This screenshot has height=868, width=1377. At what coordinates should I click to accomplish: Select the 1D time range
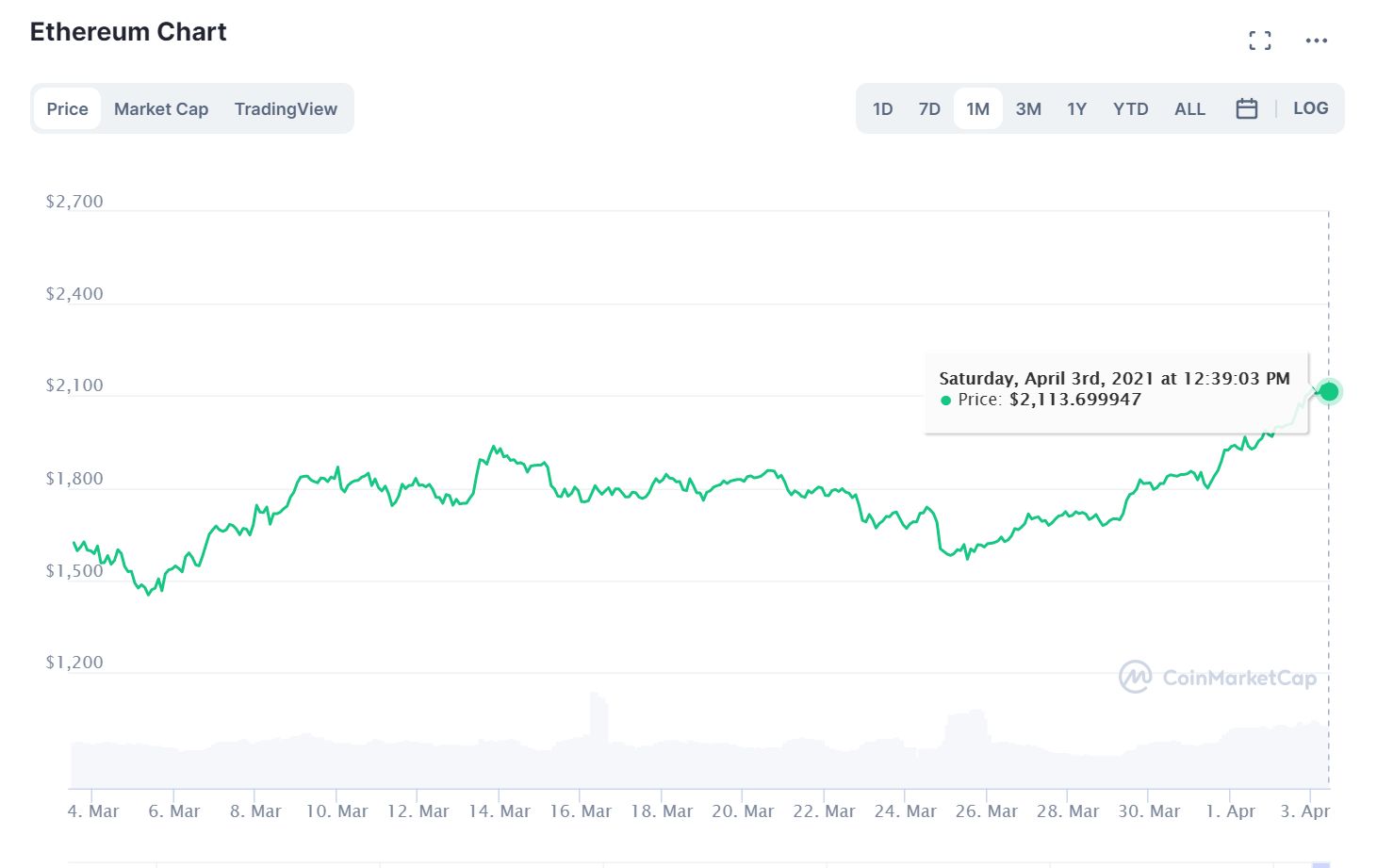tap(882, 108)
